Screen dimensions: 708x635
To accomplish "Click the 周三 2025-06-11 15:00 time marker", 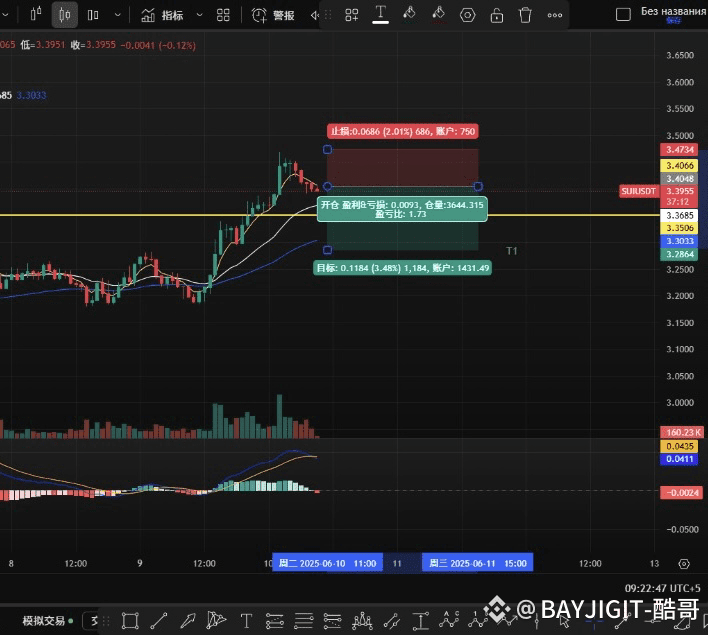I will click(477, 563).
